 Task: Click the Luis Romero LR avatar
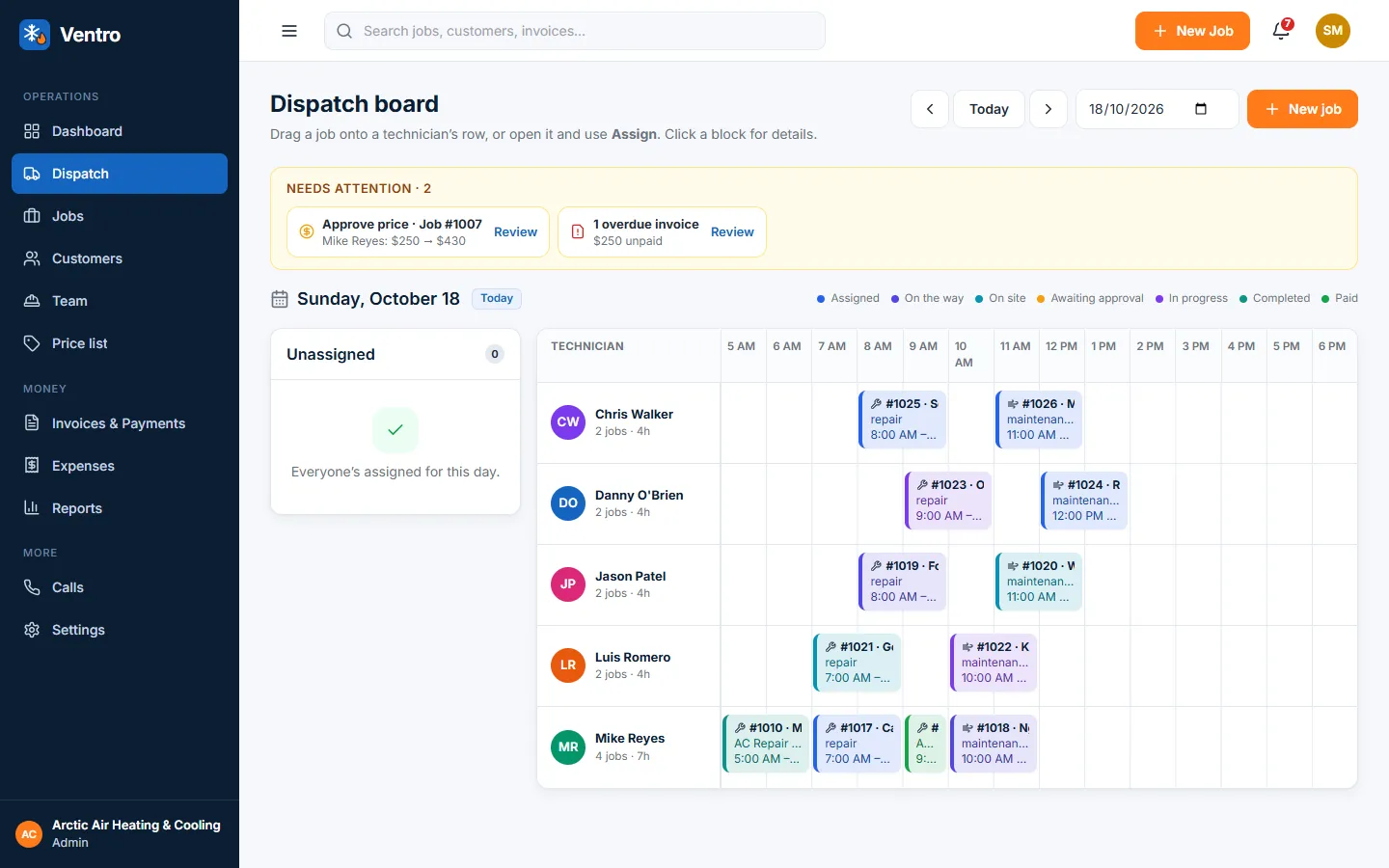[x=568, y=665]
